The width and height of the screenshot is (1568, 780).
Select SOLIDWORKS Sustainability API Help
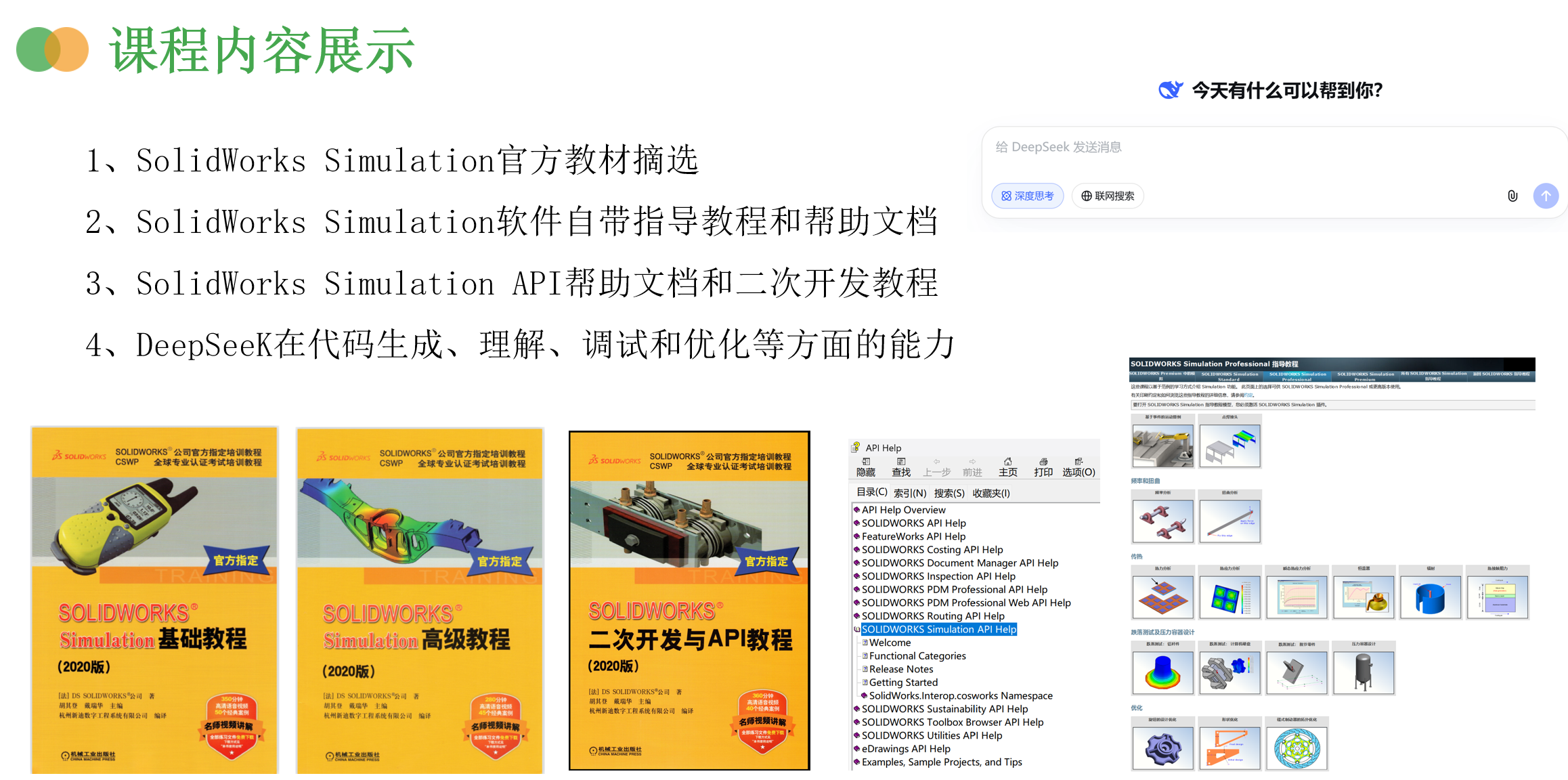tap(944, 709)
